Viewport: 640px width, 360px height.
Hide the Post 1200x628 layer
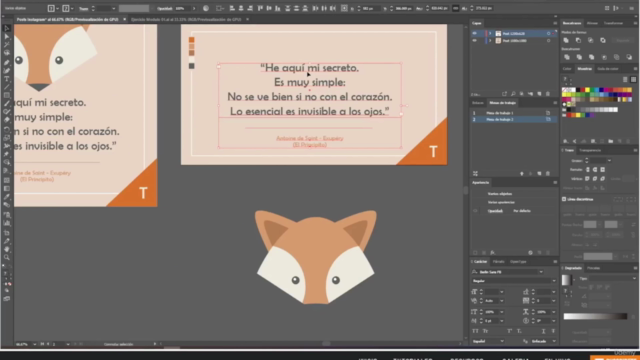[474, 33]
